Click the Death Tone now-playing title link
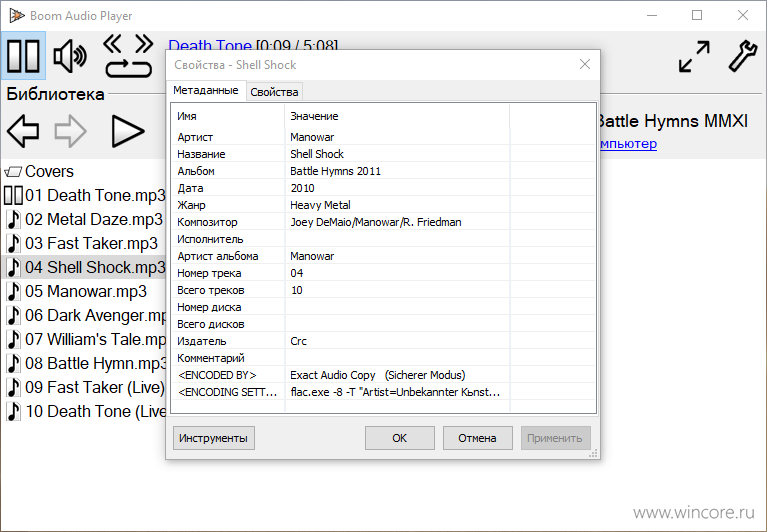The image size is (767, 532). coord(209,45)
